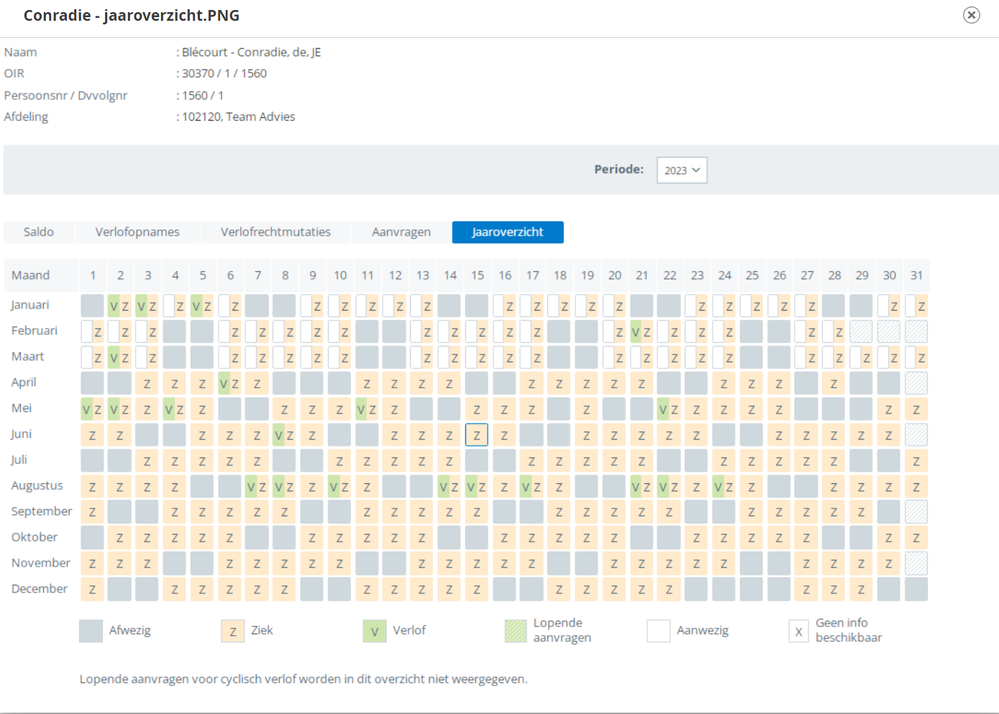
Task: Click the grey Januari 1 absent cell
Action: pyautogui.click(x=92, y=306)
